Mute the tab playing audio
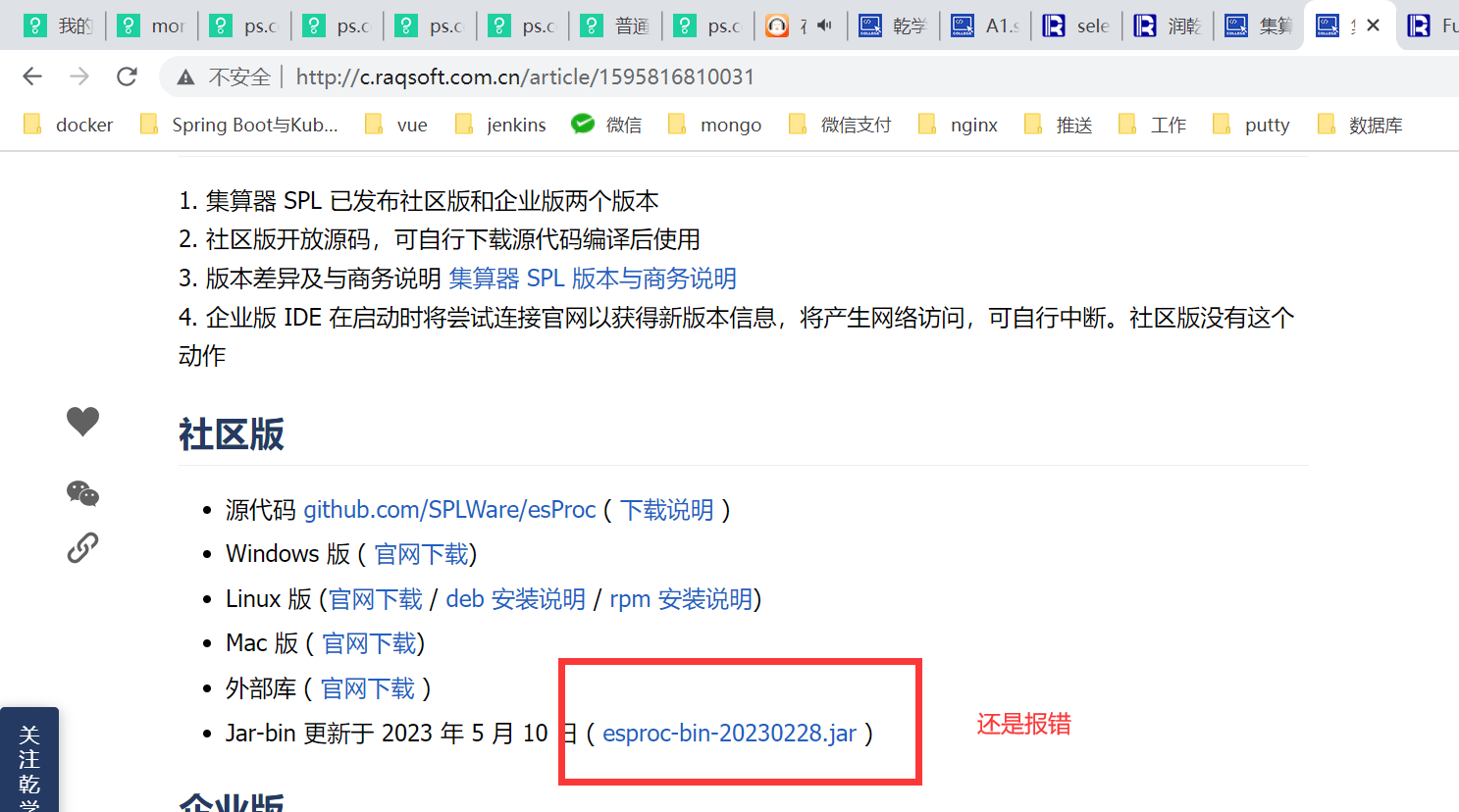The height and width of the screenshot is (812, 1459). (x=824, y=25)
